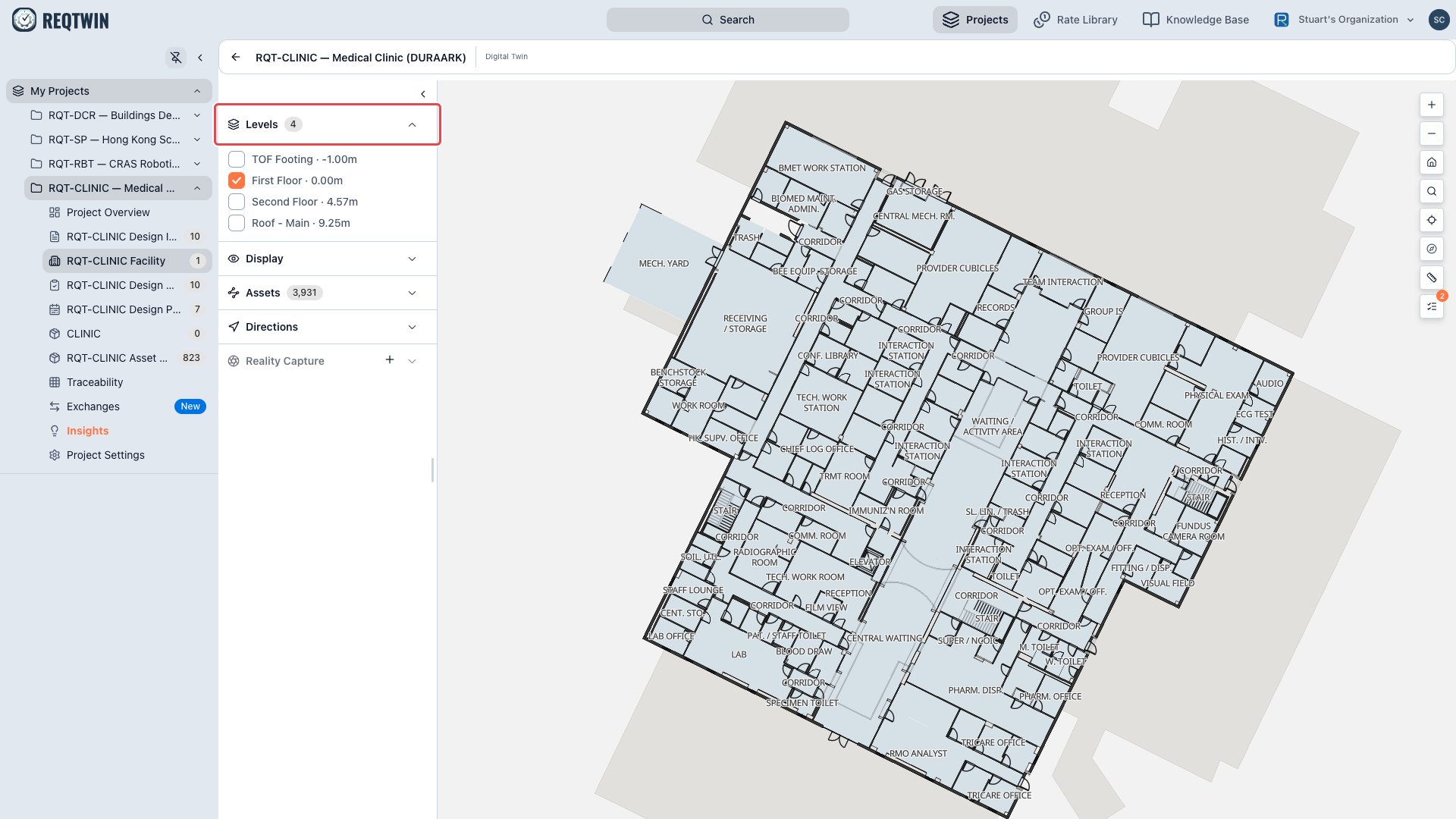Click the ReqTwin logo
The width and height of the screenshot is (1456, 819).
[x=61, y=20]
